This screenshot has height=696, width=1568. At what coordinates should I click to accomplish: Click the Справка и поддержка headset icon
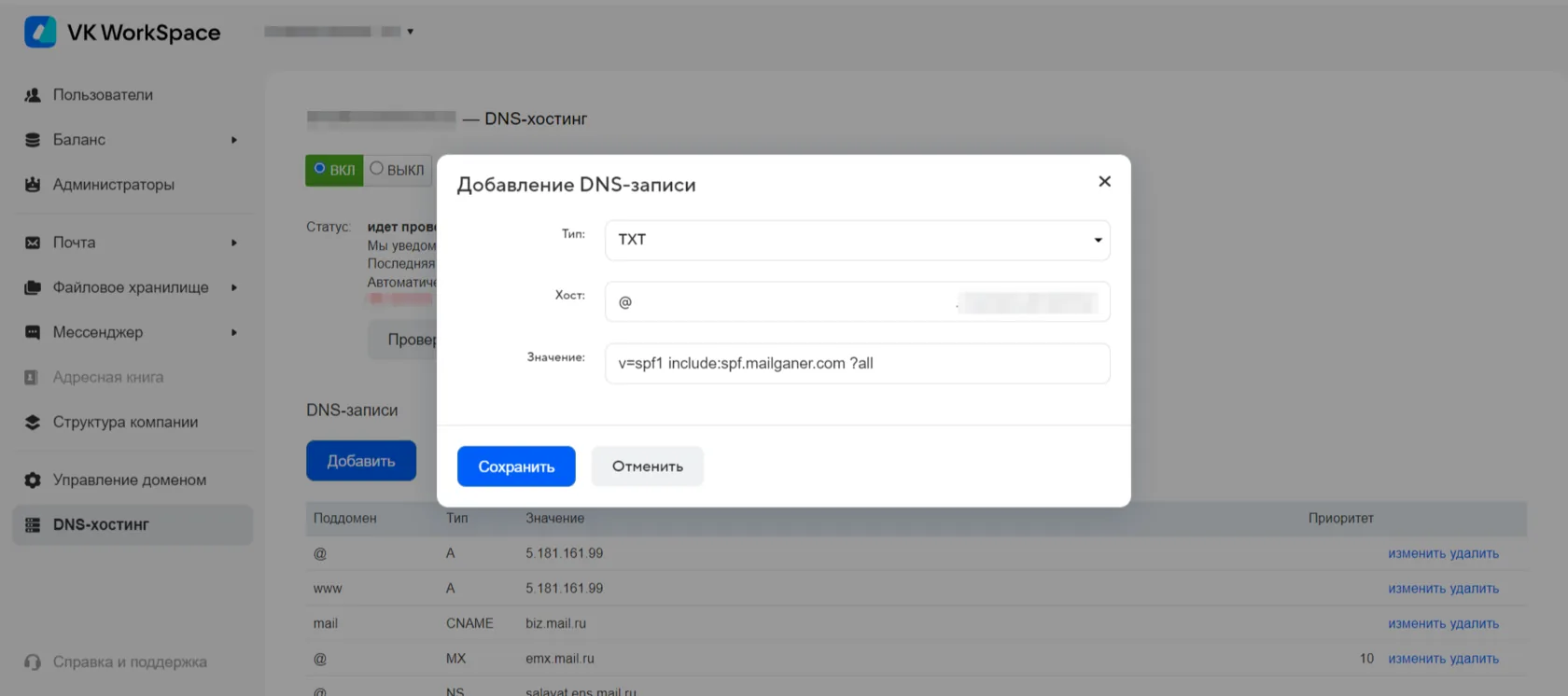[x=33, y=662]
